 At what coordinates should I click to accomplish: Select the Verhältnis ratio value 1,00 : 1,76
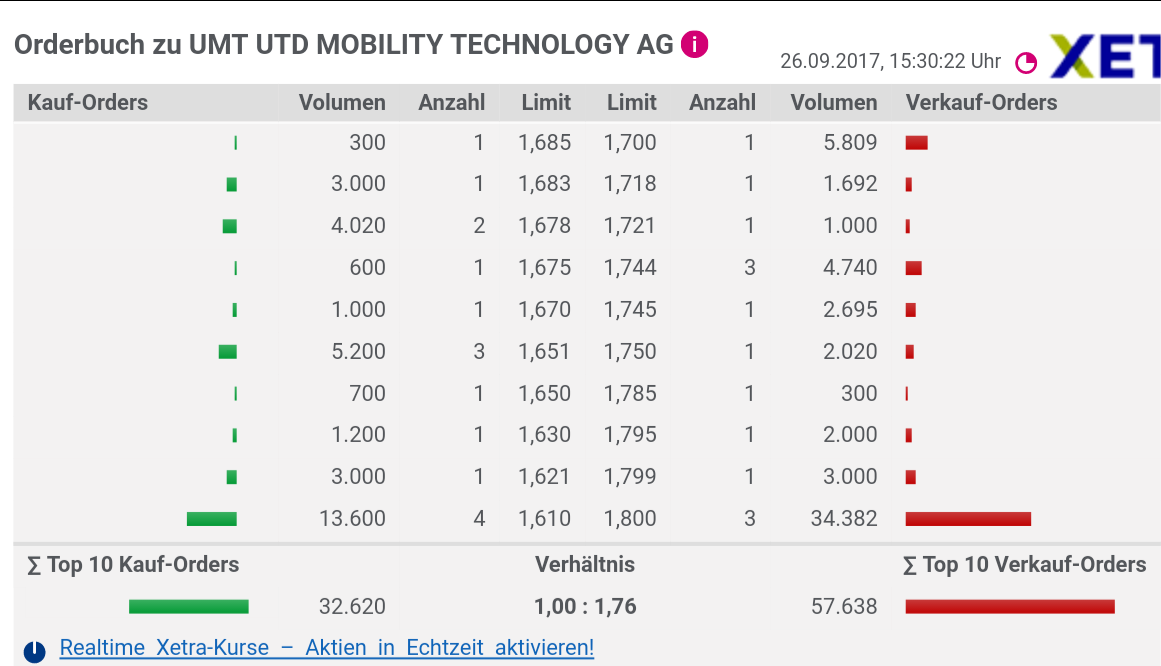point(586,606)
